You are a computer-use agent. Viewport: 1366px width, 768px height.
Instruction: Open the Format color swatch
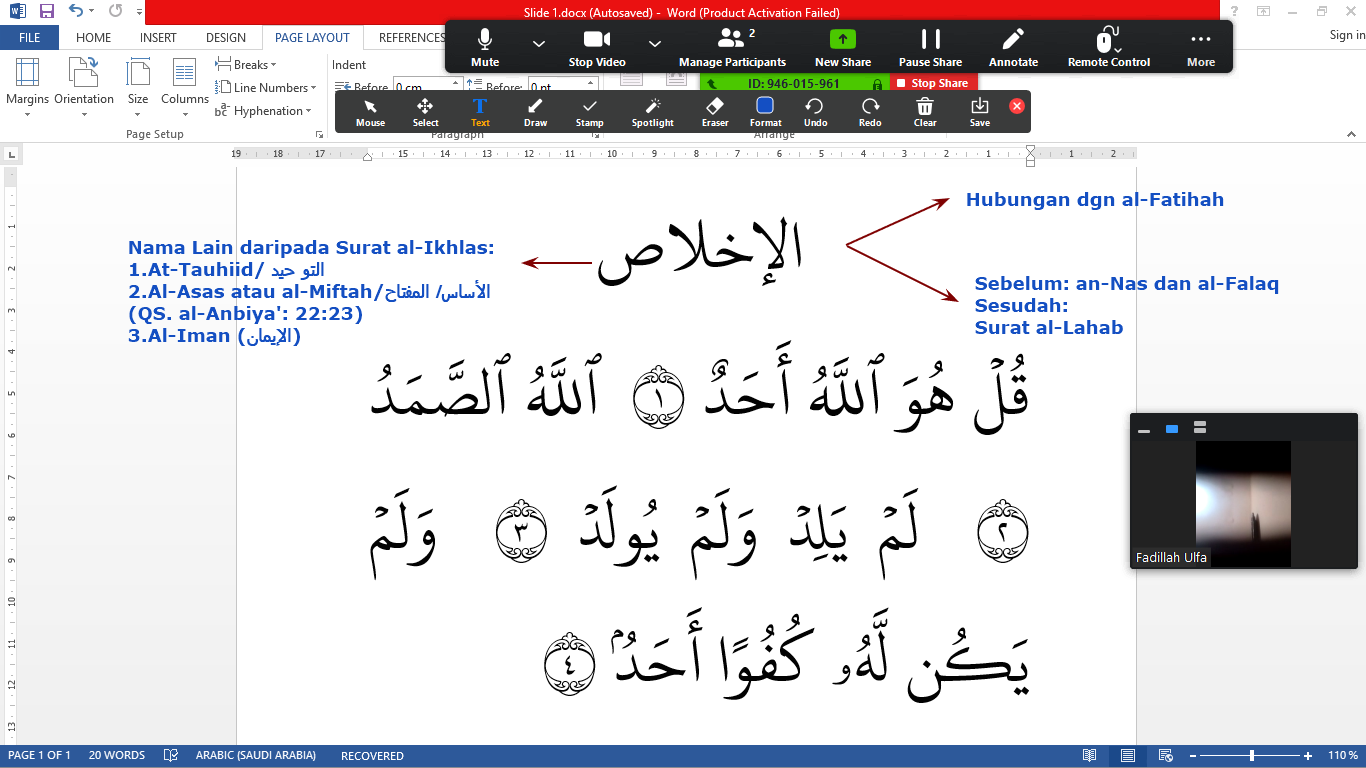coord(765,111)
